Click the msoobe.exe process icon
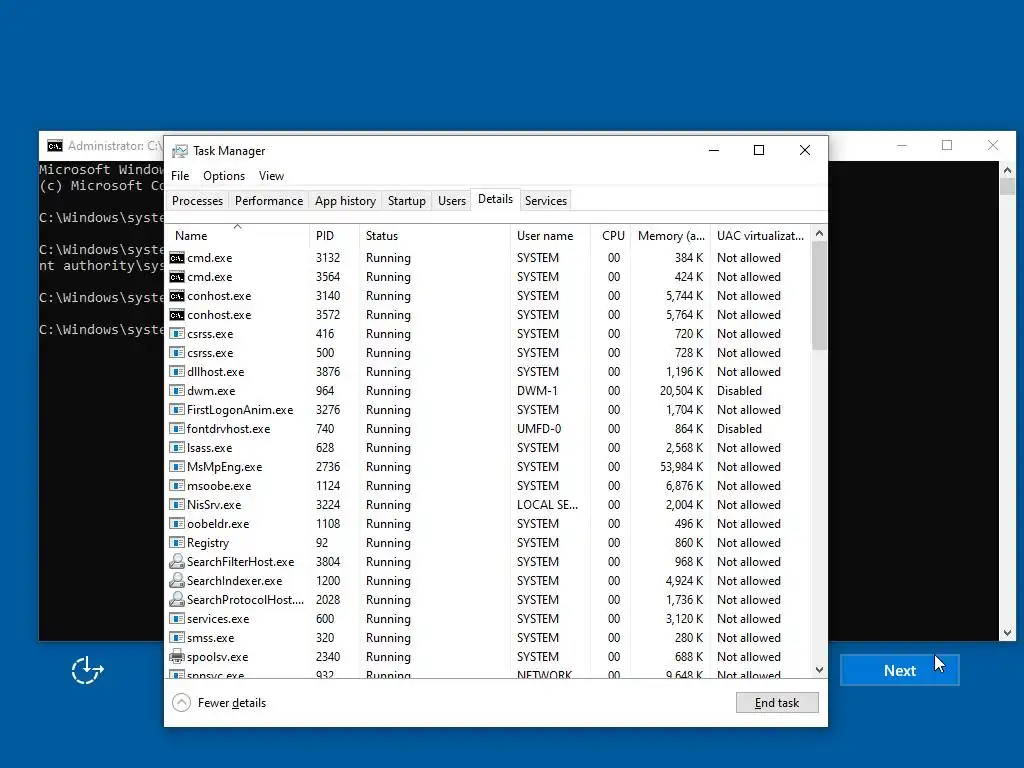The width and height of the screenshot is (1024, 768). 176,485
